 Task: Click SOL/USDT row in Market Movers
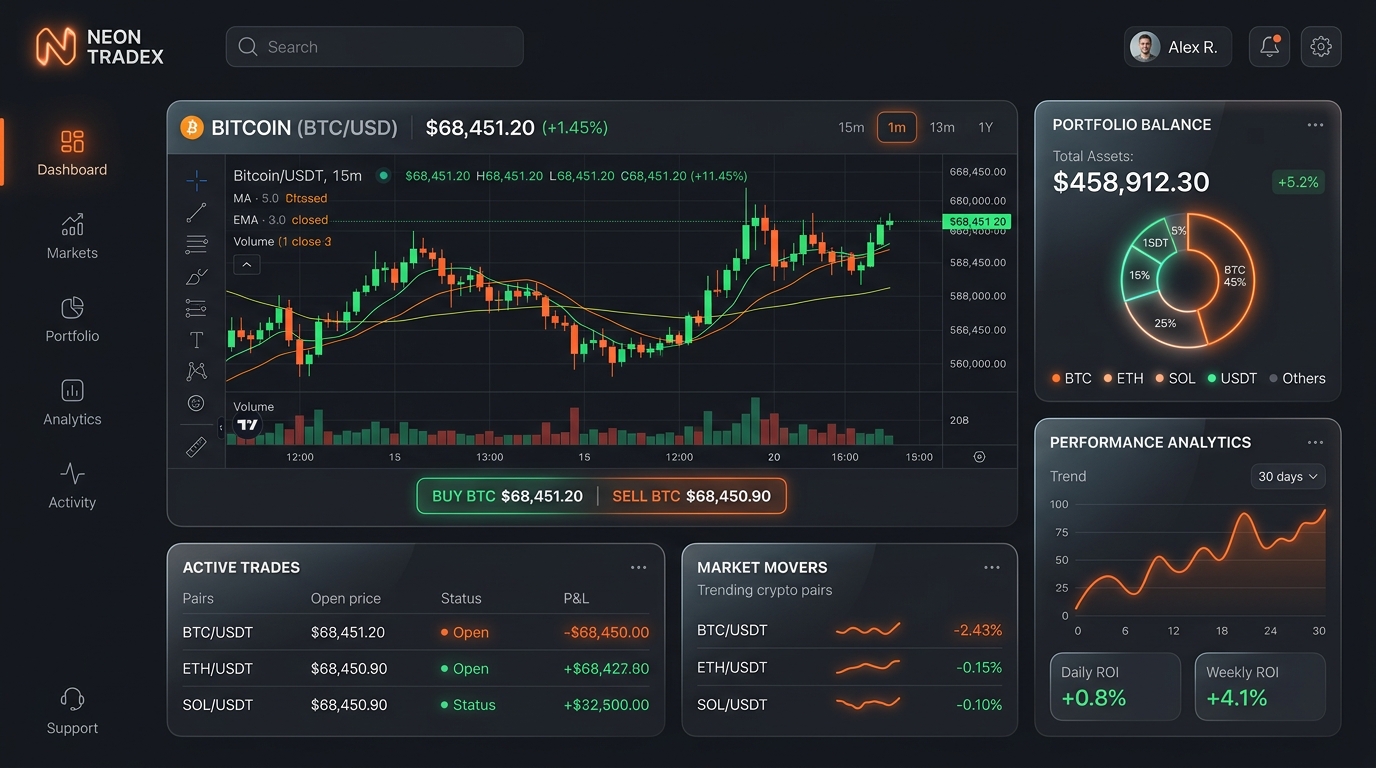pos(849,704)
